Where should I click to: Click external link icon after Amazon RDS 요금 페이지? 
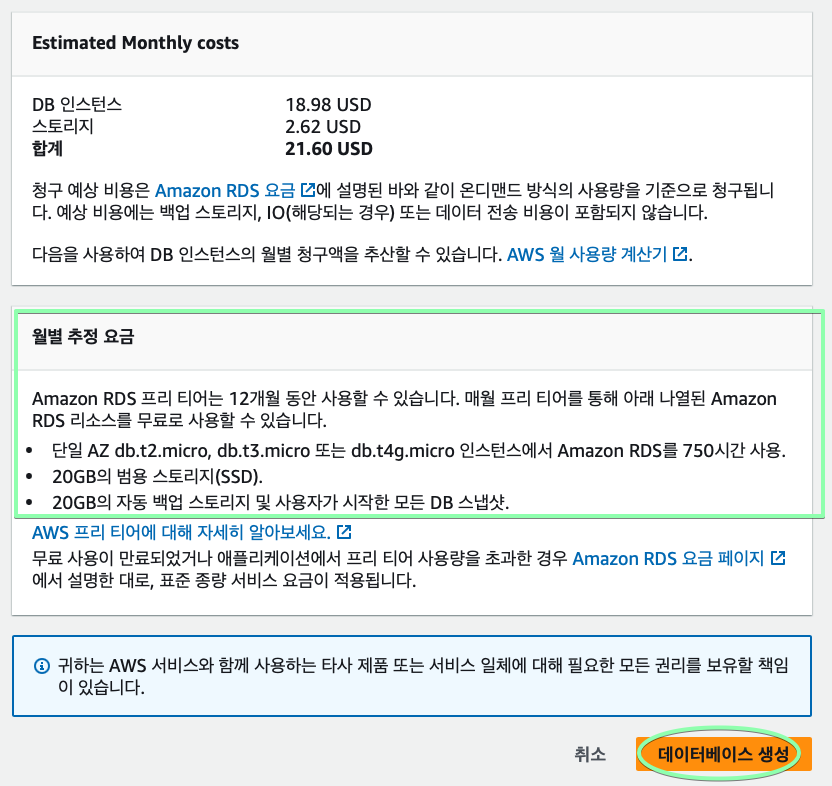778,558
